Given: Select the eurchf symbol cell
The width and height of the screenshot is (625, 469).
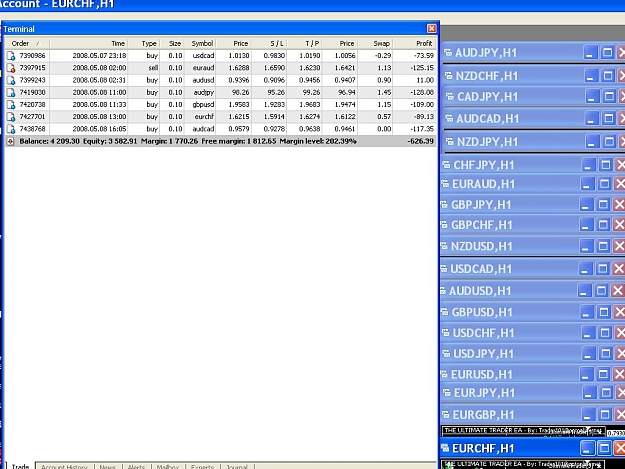Looking at the screenshot, I should point(200,117).
